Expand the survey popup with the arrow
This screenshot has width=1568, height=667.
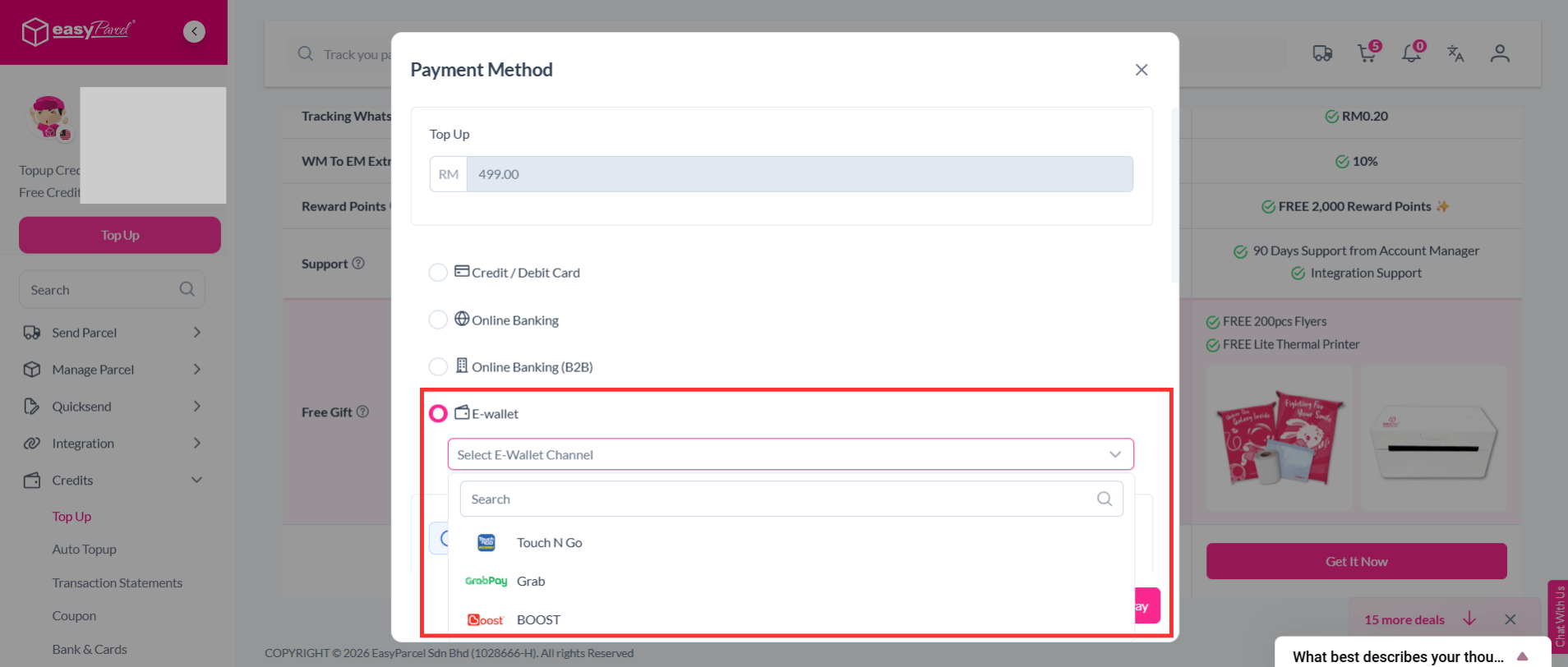1523,655
